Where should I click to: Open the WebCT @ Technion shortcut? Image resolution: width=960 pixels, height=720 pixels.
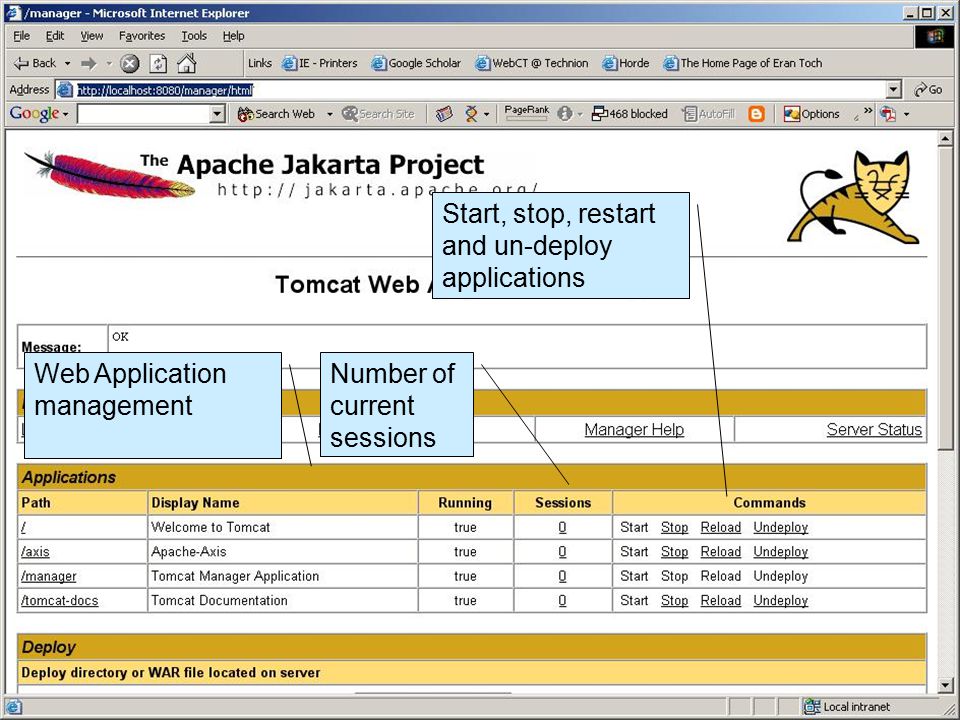532,63
